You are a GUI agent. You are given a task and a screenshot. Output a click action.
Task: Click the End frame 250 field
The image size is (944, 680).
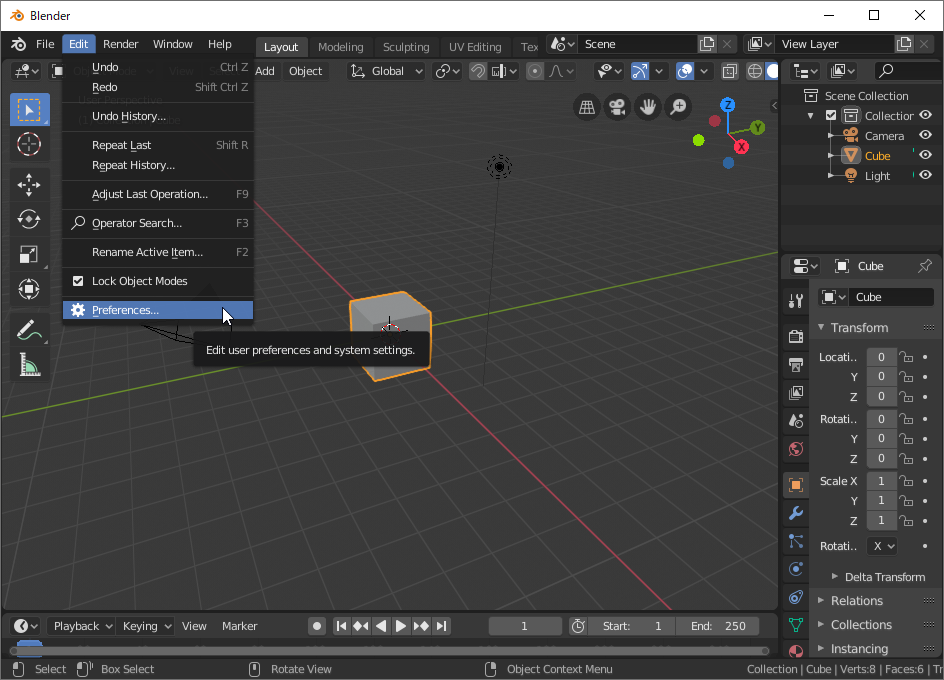pyautogui.click(x=718, y=626)
